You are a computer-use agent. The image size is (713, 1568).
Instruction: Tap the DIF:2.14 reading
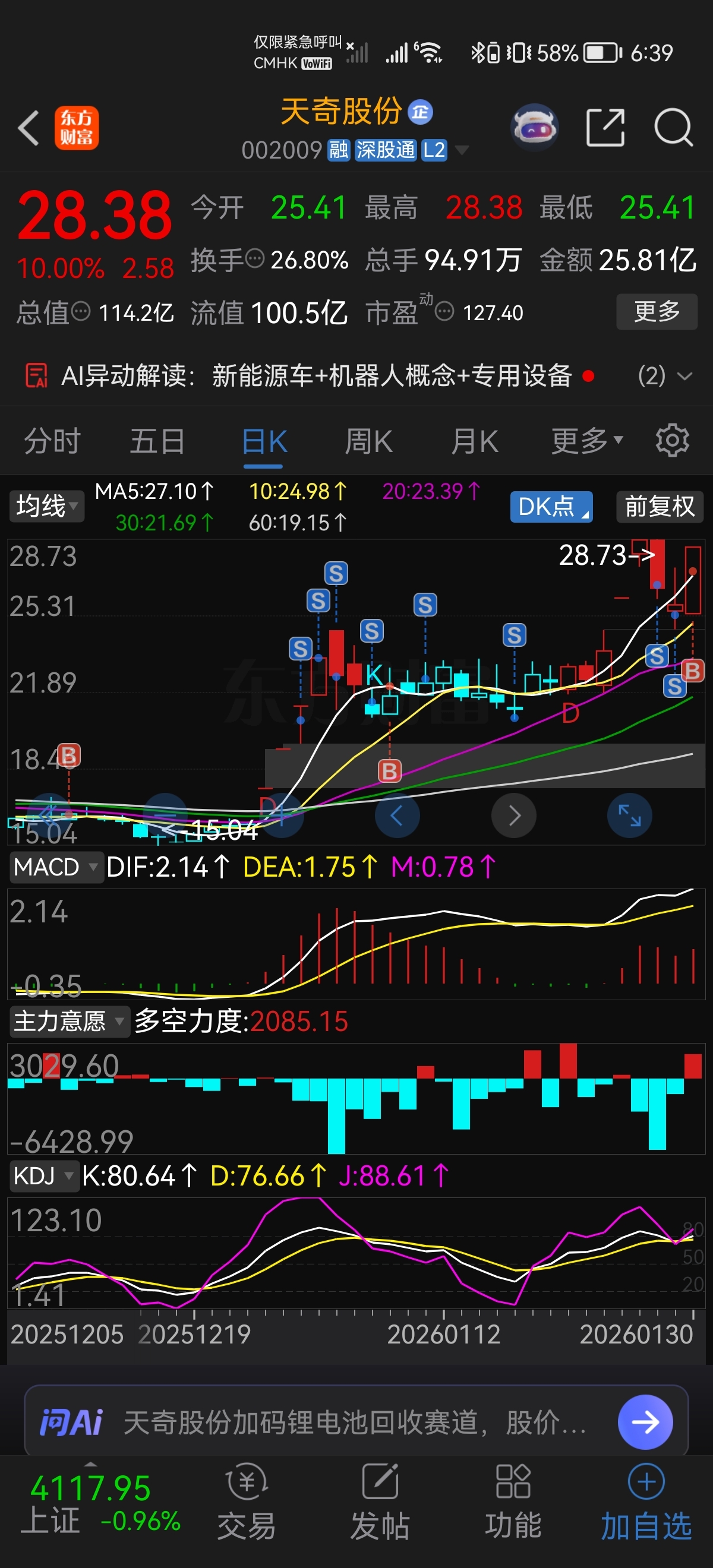(168, 867)
